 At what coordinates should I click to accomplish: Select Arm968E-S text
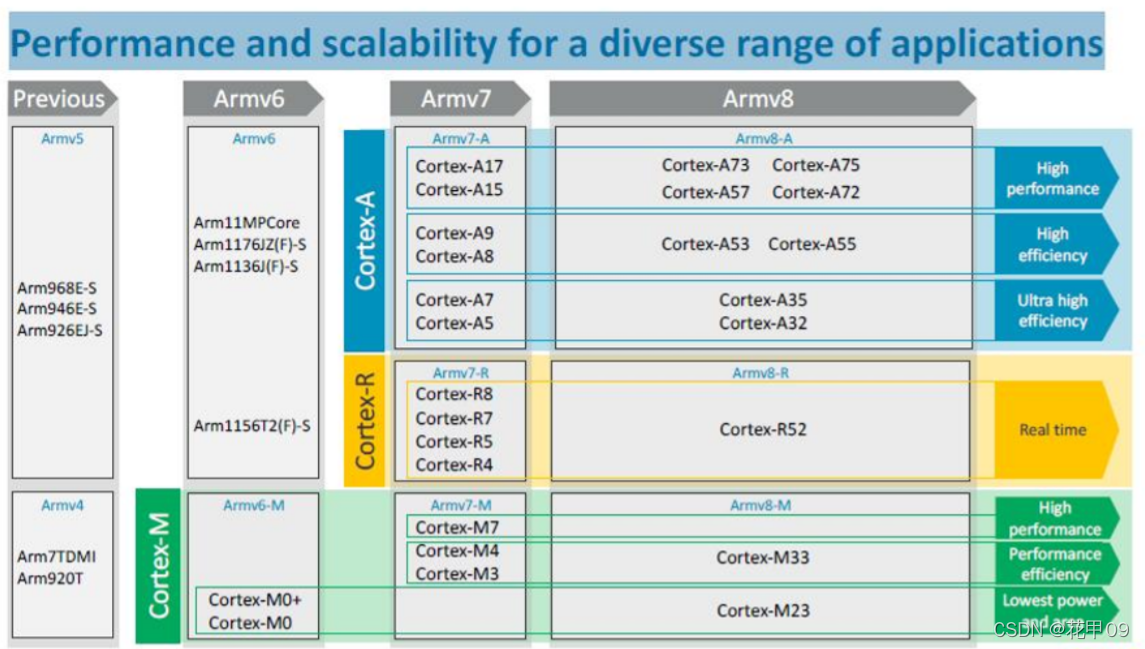pos(57,288)
